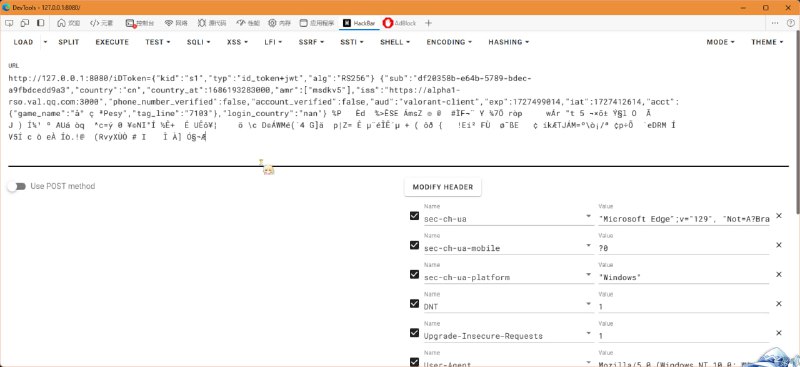Enable the Use POST method switch
Screen dimensions: 800x367
[16, 186]
